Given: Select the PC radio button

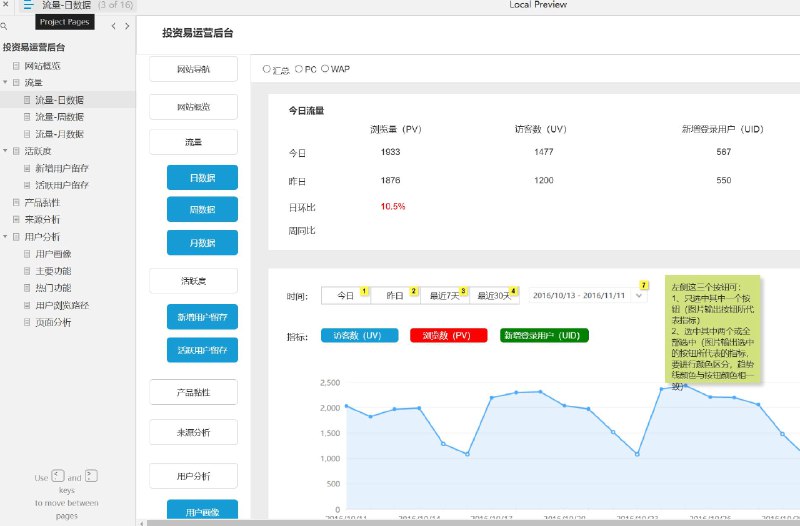Looking at the screenshot, I should pos(299,69).
